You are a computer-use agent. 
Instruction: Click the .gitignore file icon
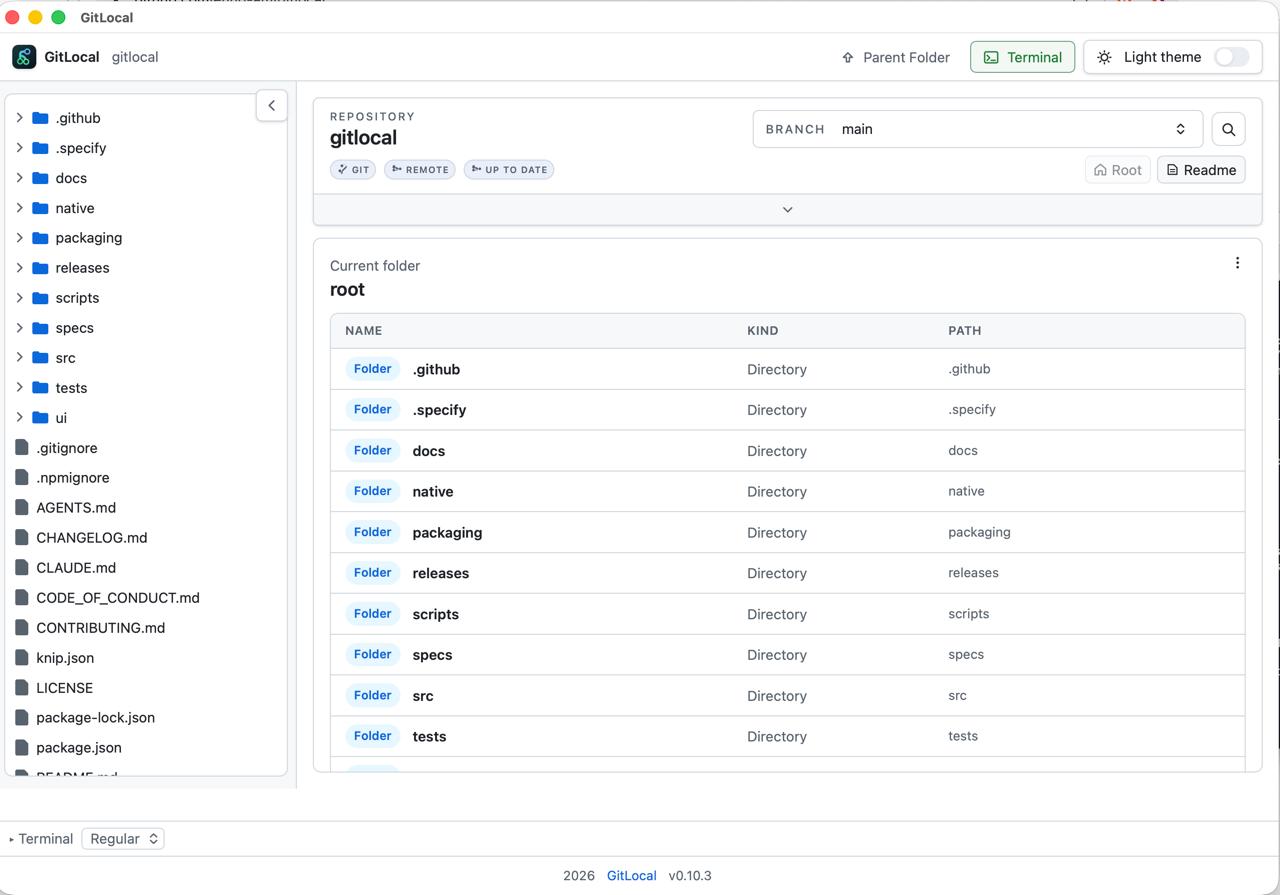point(22,448)
